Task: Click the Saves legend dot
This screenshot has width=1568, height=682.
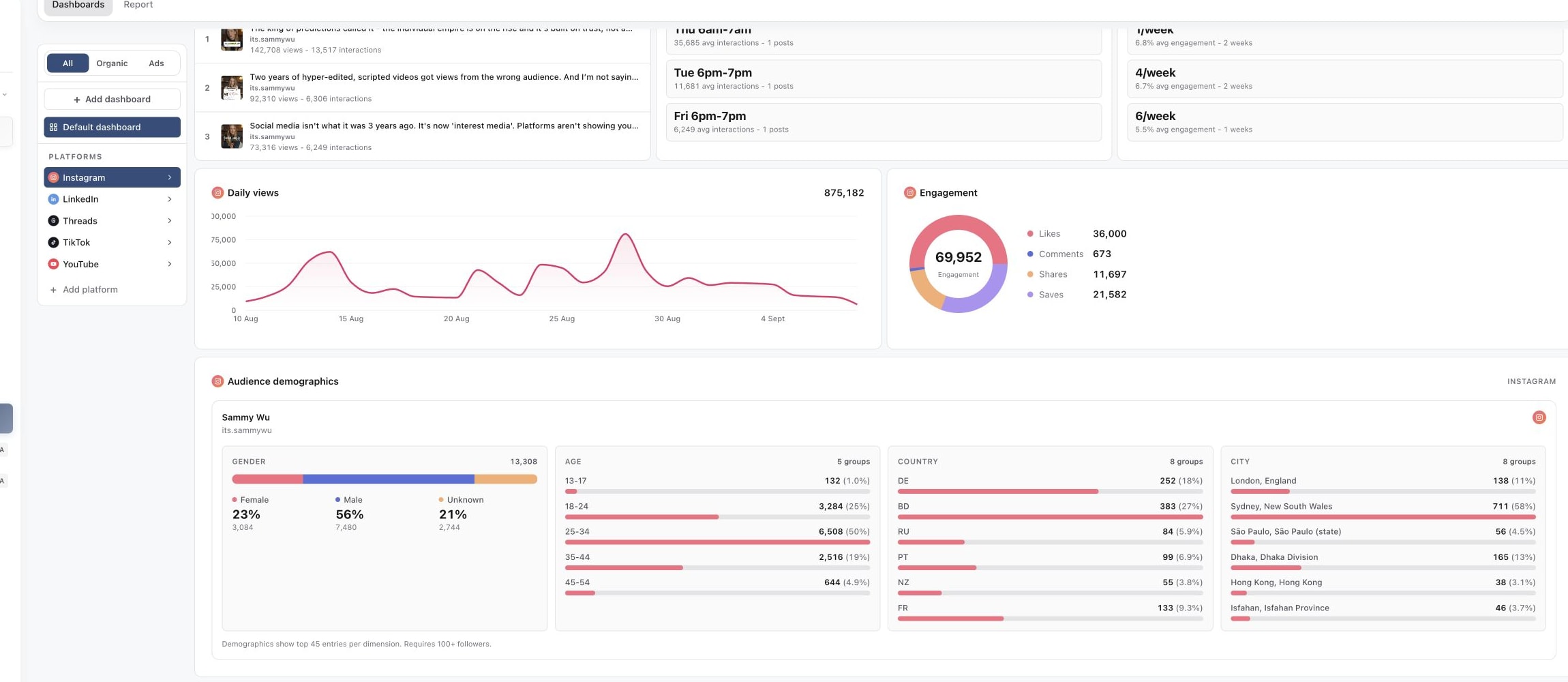Action: coord(1030,295)
